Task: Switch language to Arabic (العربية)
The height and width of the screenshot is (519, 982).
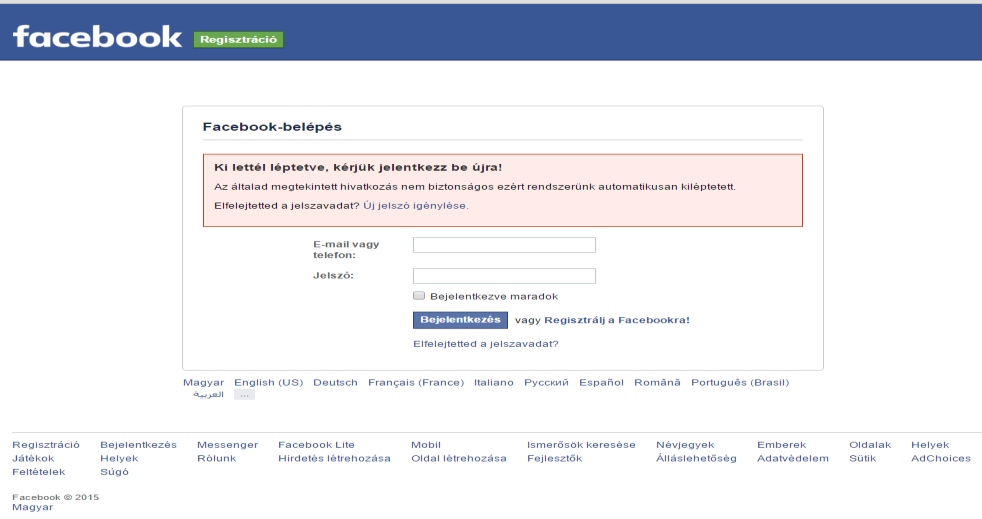Action: click(x=208, y=394)
